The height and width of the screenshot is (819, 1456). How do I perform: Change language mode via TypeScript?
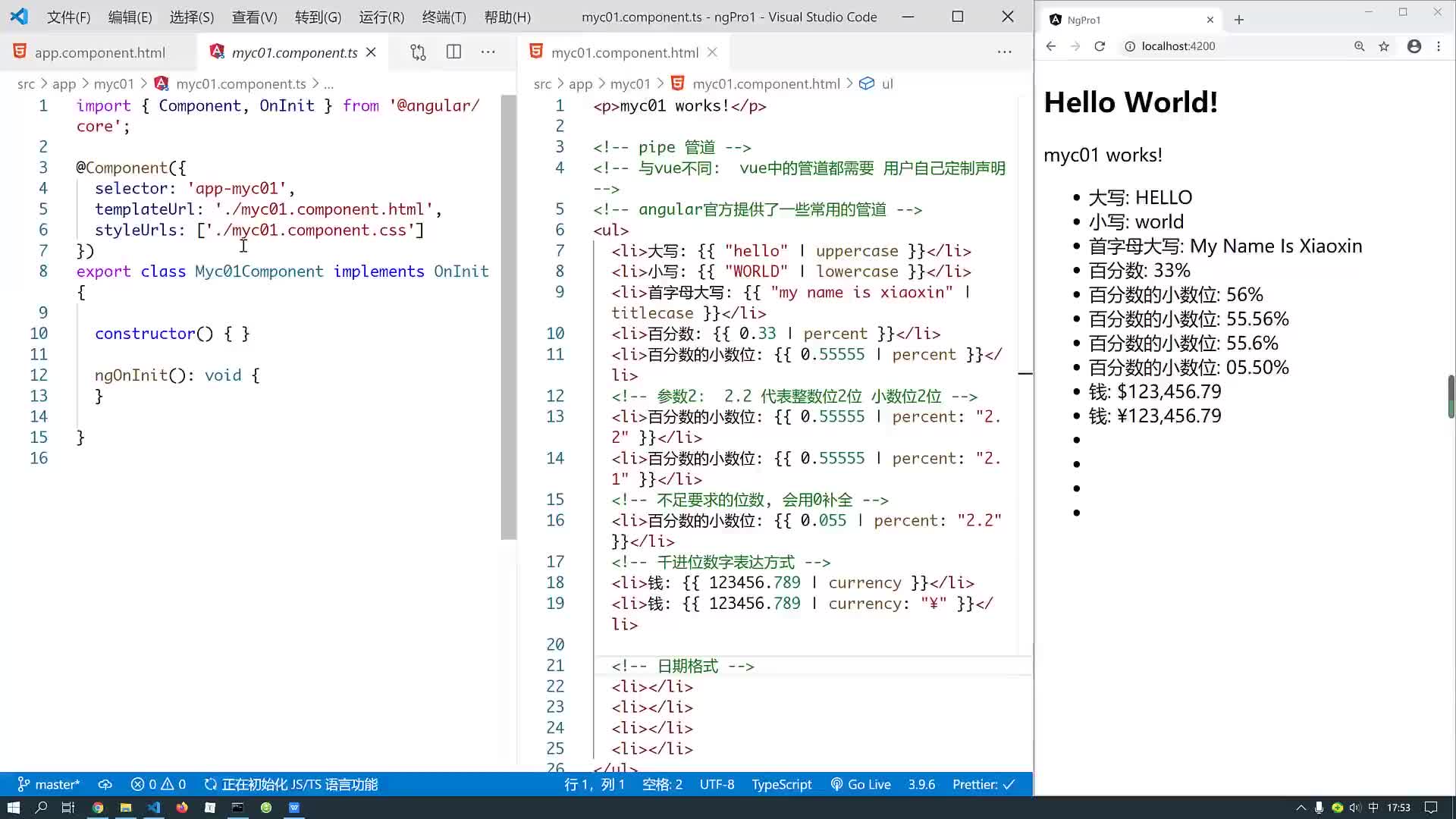pos(781,784)
